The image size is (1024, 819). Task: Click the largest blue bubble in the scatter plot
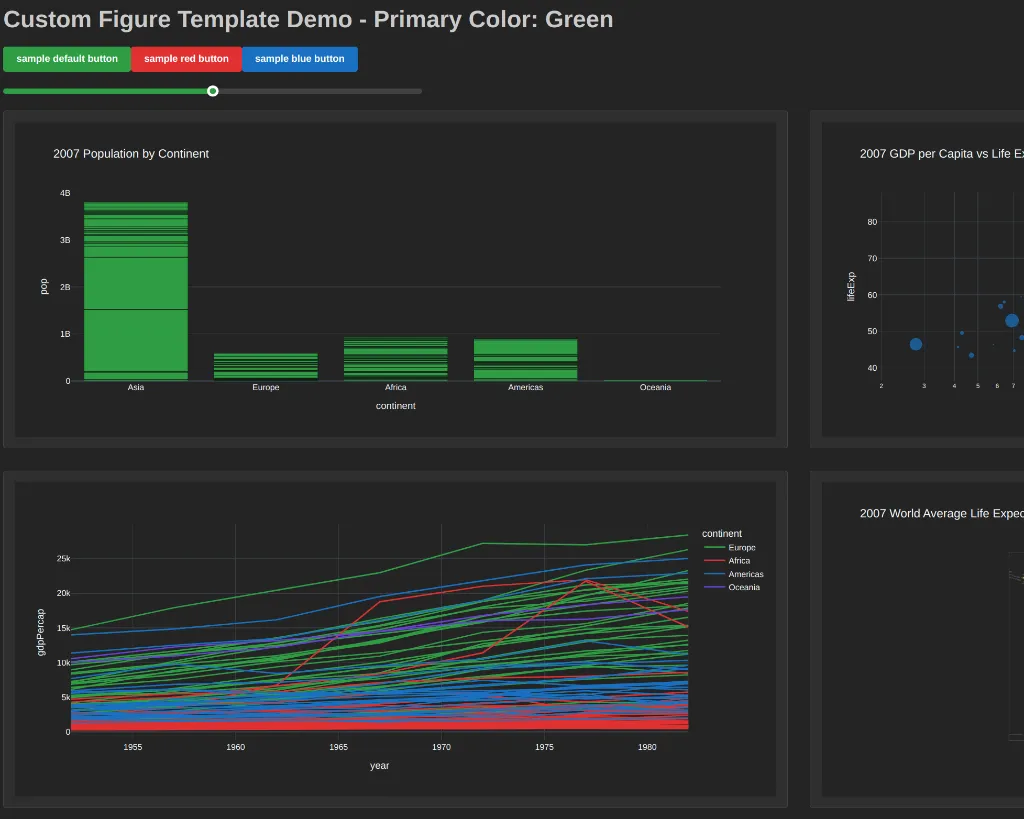point(1011,321)
